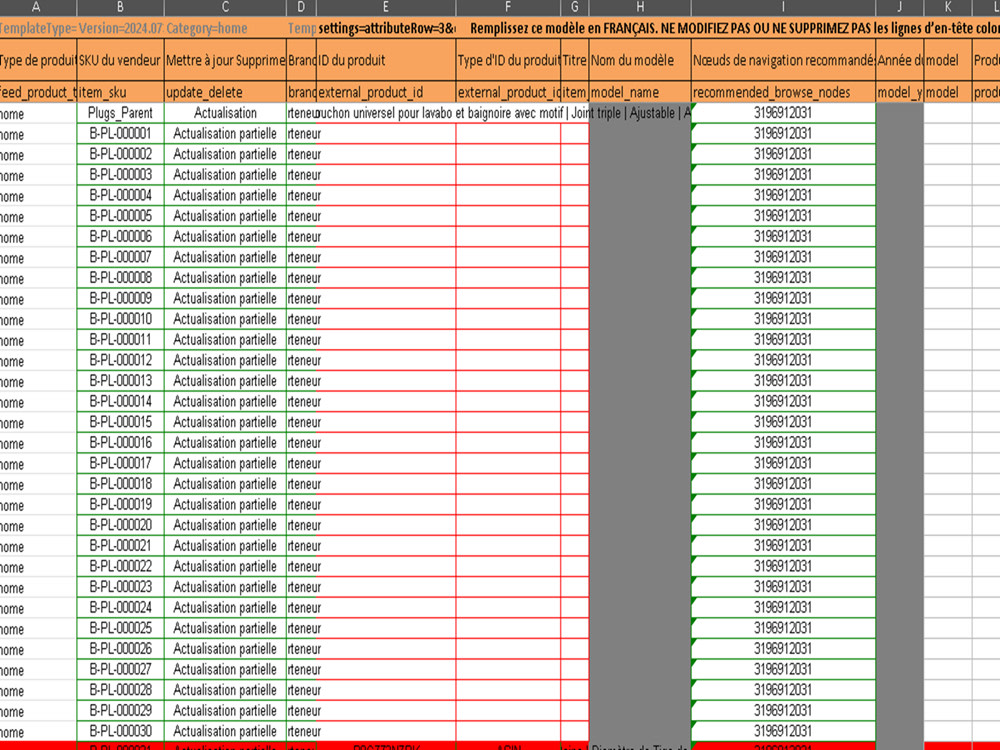Select SKU cell B-PL-000028
This screenshot has width=1000, height=750.
121,689
